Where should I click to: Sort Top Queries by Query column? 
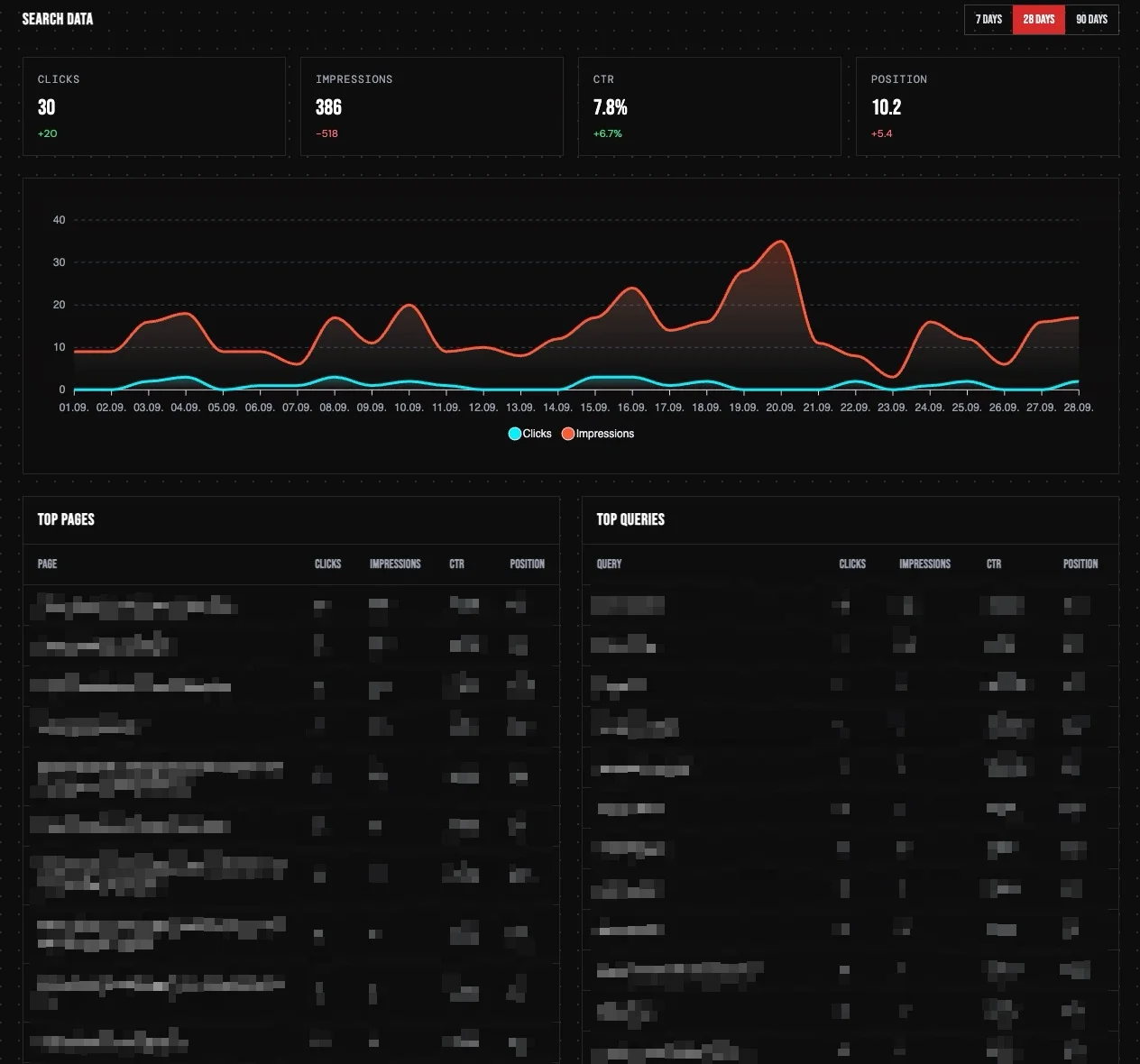(x=609, y=564)
